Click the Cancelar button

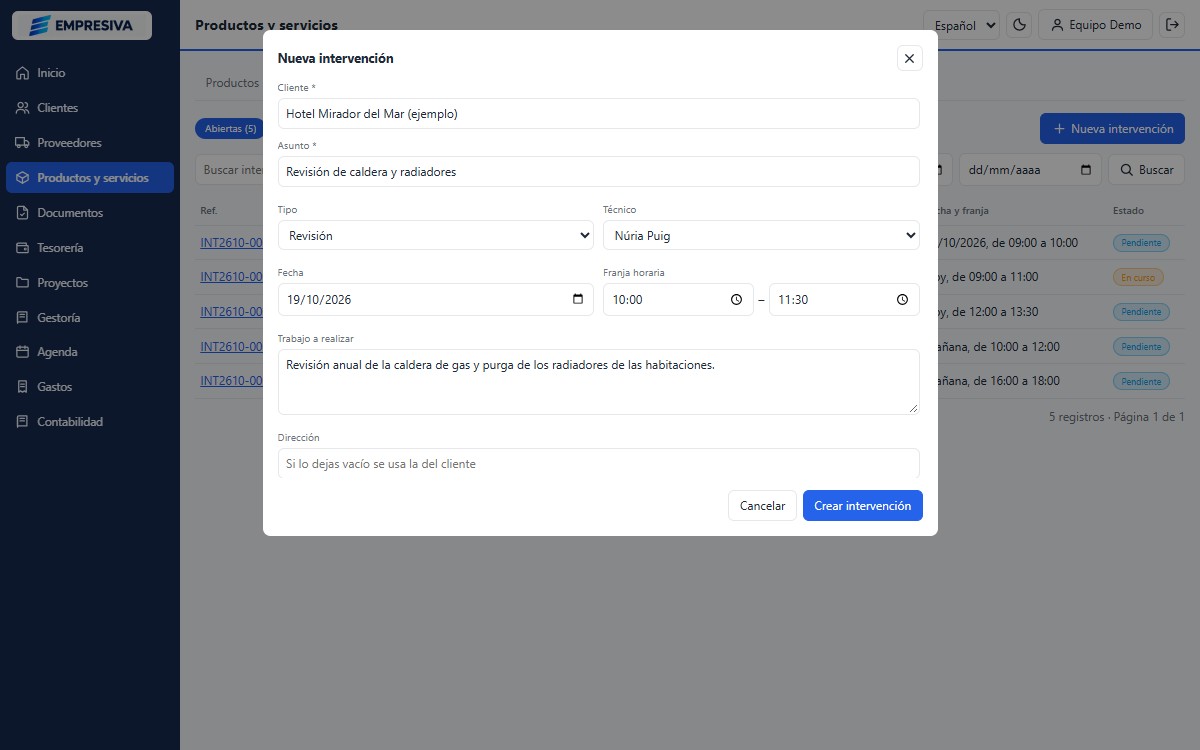pyautogui.click(x=763, y=506)
